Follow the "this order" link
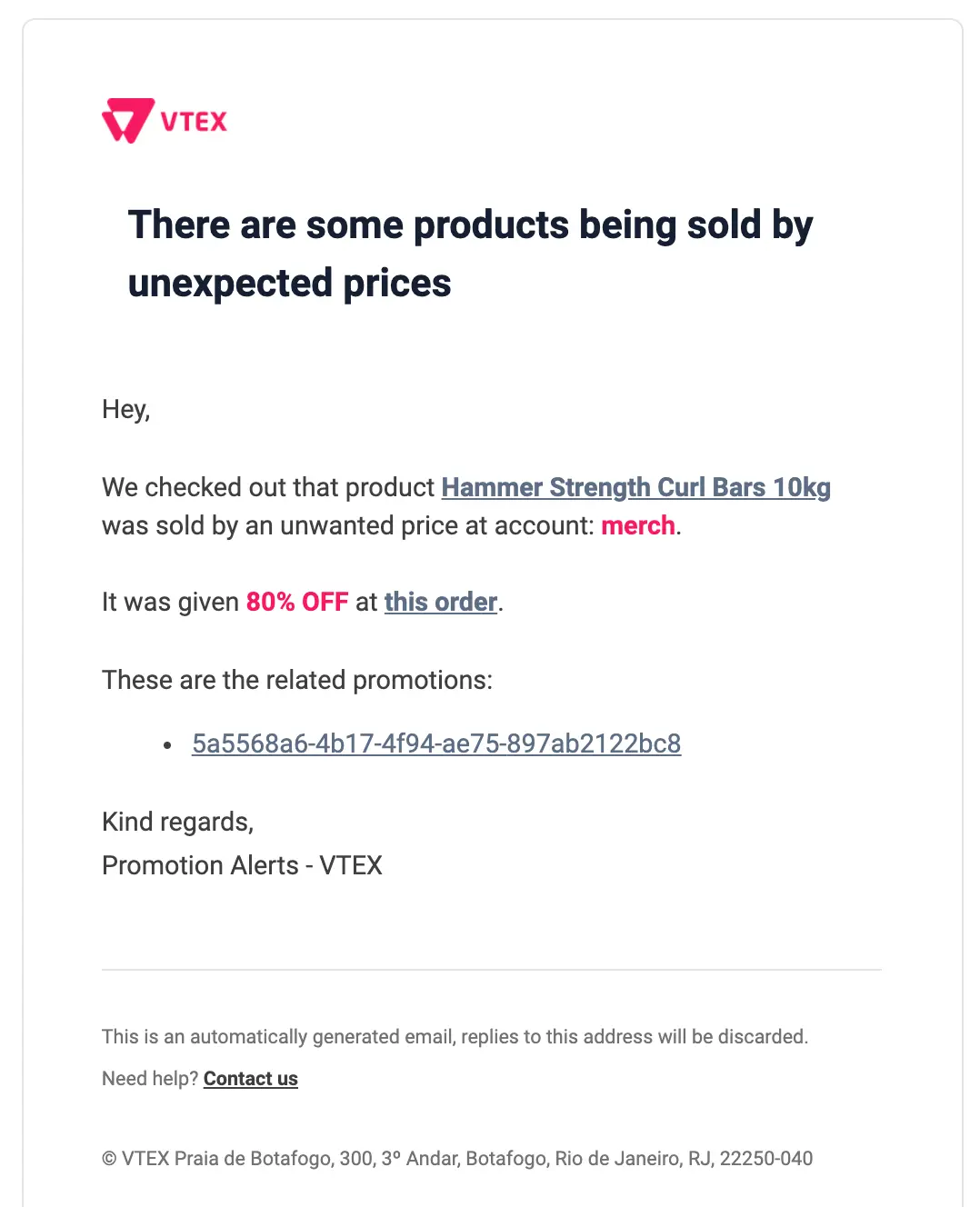Screen dimensions: 980x1207 pyautogui.click(x=440, y=602)
